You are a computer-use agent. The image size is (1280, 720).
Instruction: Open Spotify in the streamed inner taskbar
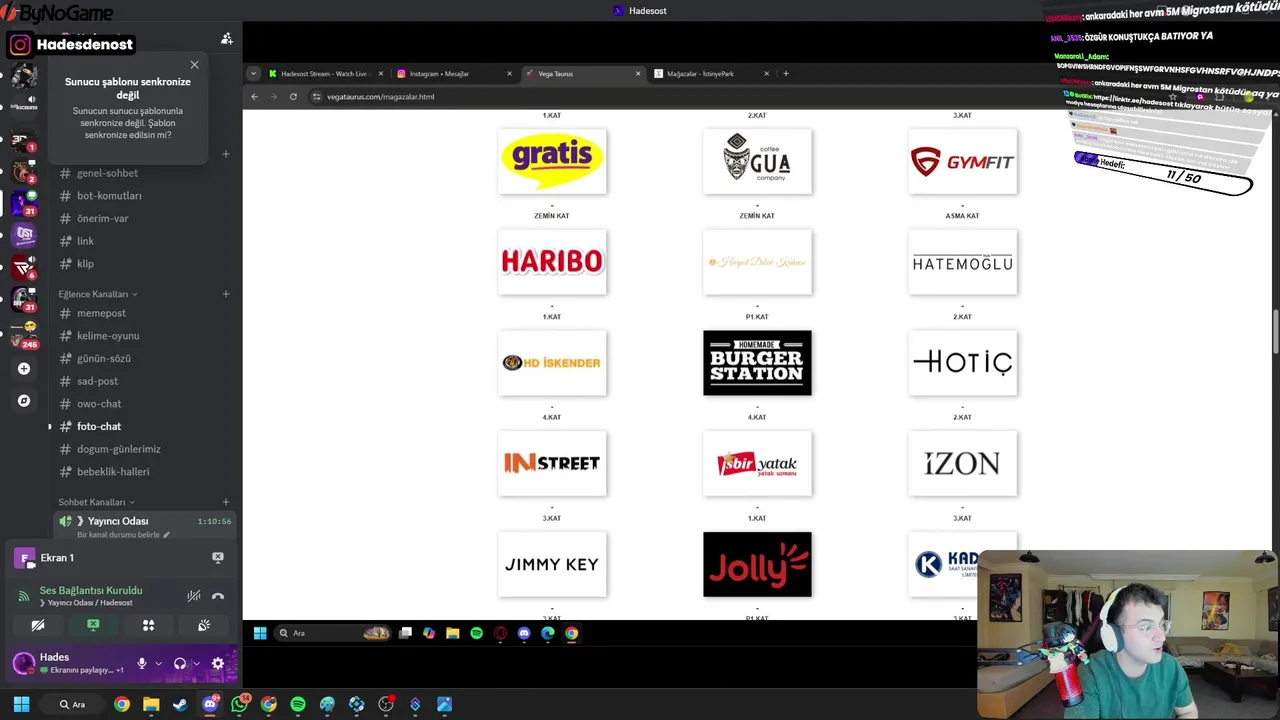(477, 633)
